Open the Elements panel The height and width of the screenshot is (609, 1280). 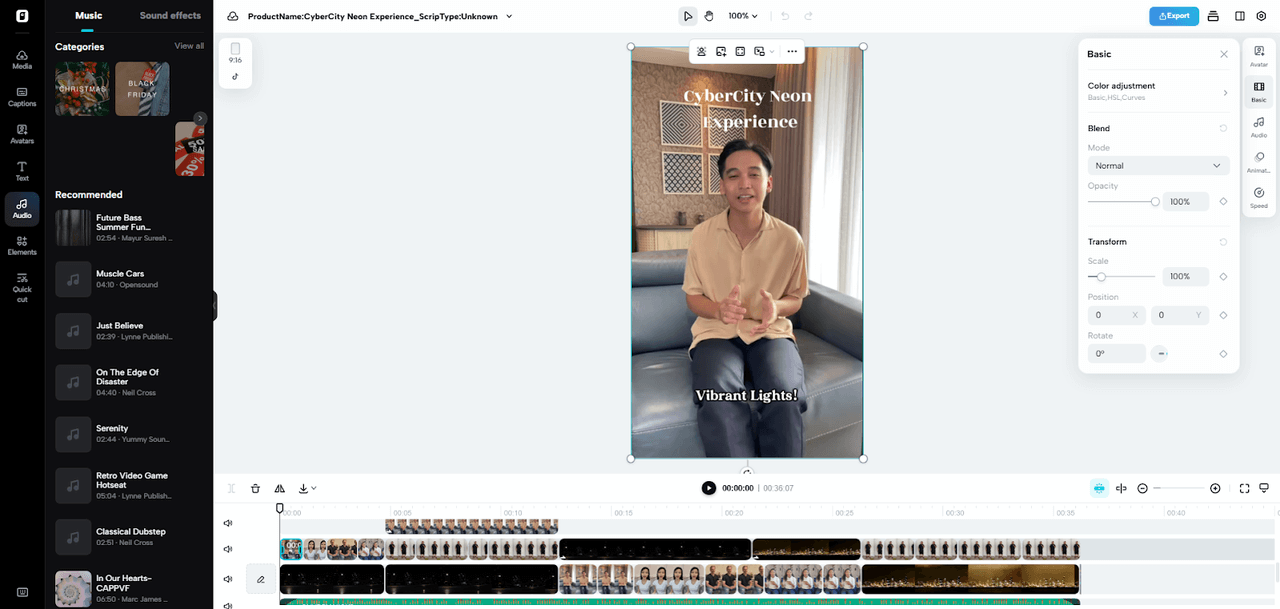tap(22, 245)
